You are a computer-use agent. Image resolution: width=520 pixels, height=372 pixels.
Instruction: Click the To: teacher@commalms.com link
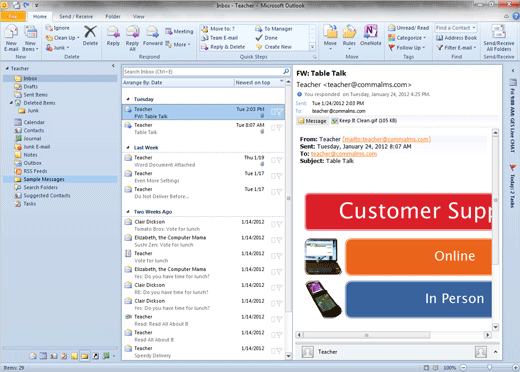344,154
